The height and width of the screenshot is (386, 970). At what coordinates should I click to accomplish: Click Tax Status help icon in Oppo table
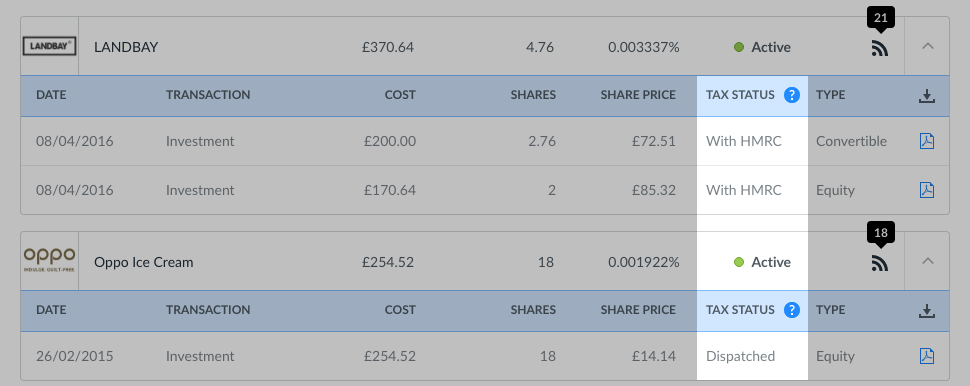pos(792,310)
